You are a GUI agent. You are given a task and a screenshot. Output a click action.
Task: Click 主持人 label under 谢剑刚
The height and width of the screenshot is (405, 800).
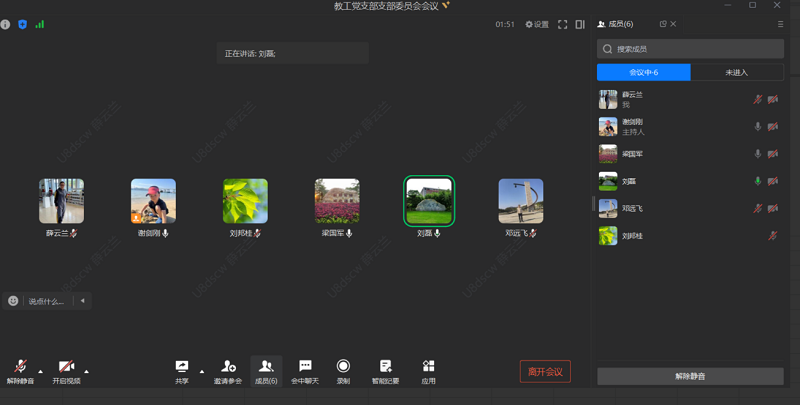coord(633,132)
